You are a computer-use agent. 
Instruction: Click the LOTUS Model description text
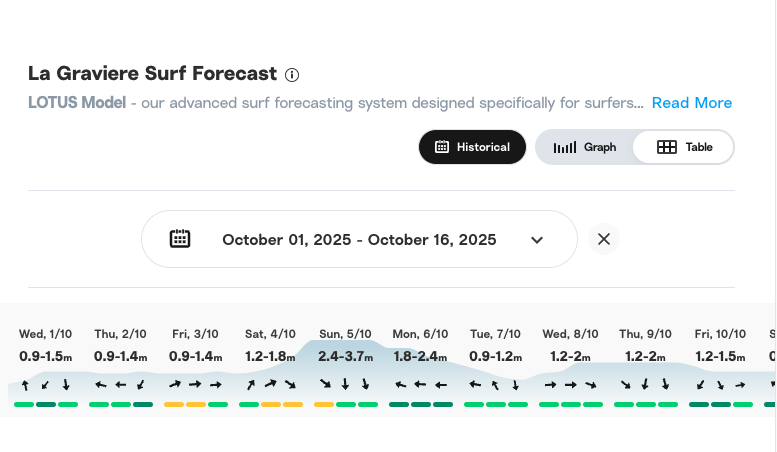tap(335, 103)
